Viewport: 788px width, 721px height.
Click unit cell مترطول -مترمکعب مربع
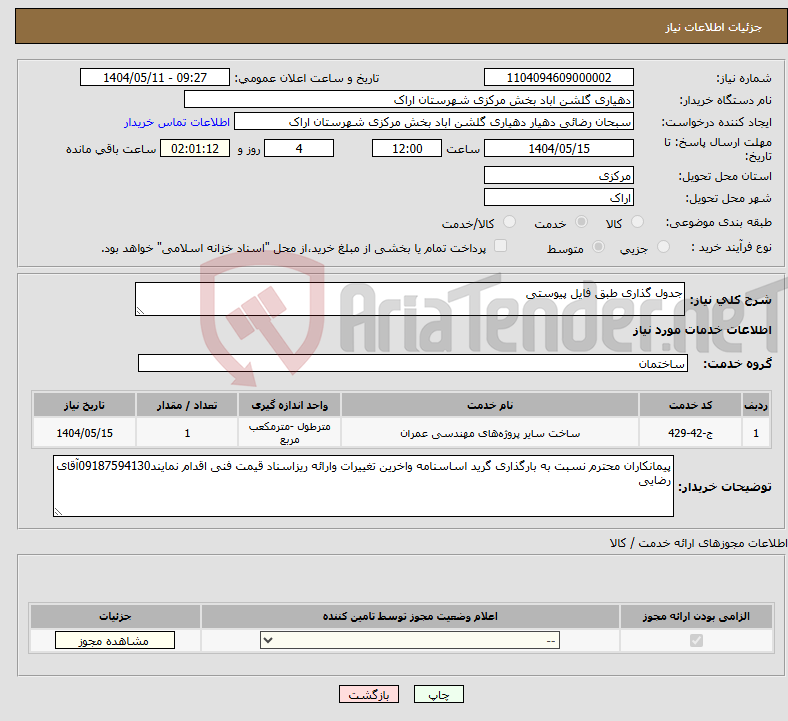tap(289, 433)
